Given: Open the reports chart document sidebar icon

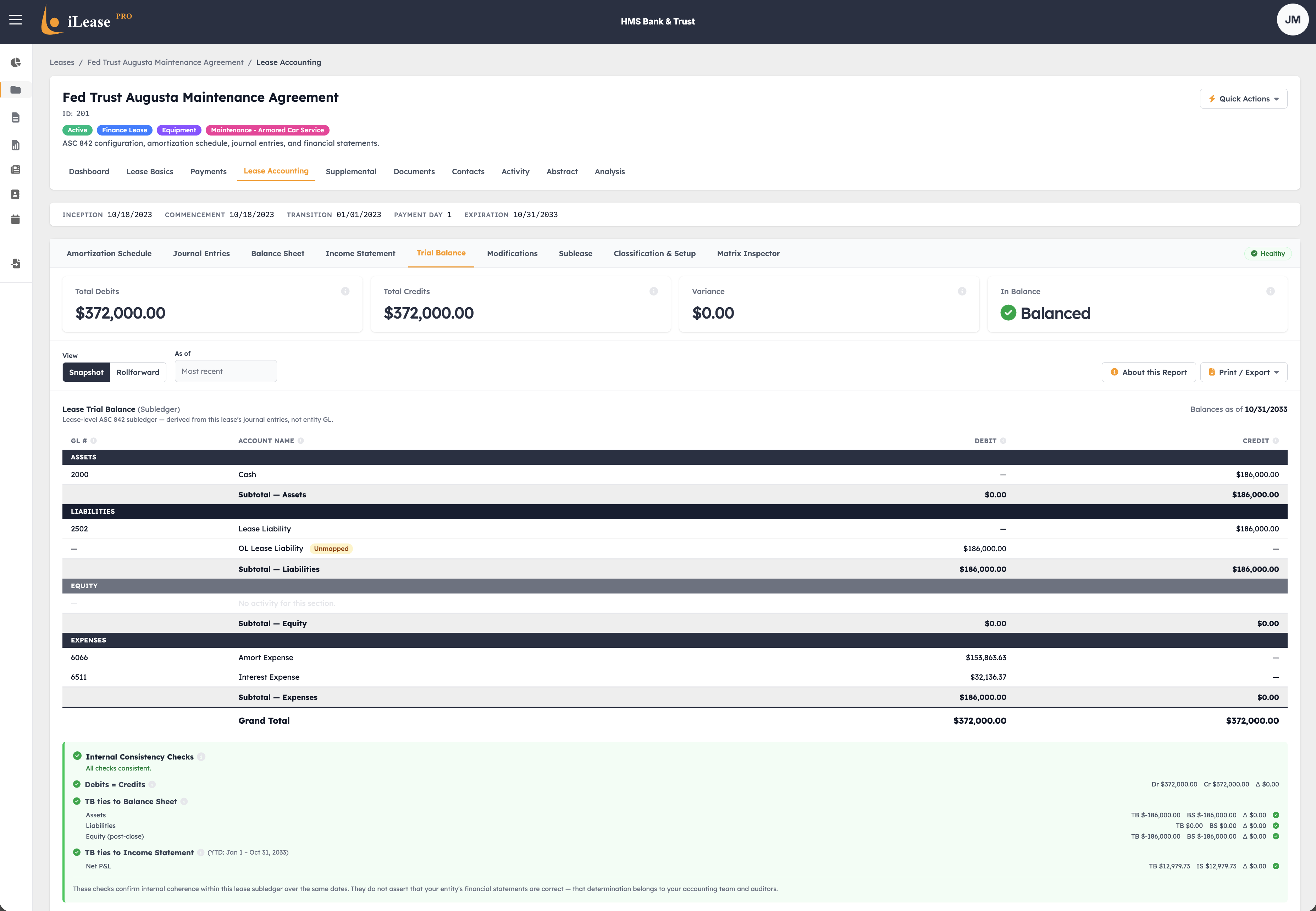Looking at the screenshot, I should (x=16, y=145).
